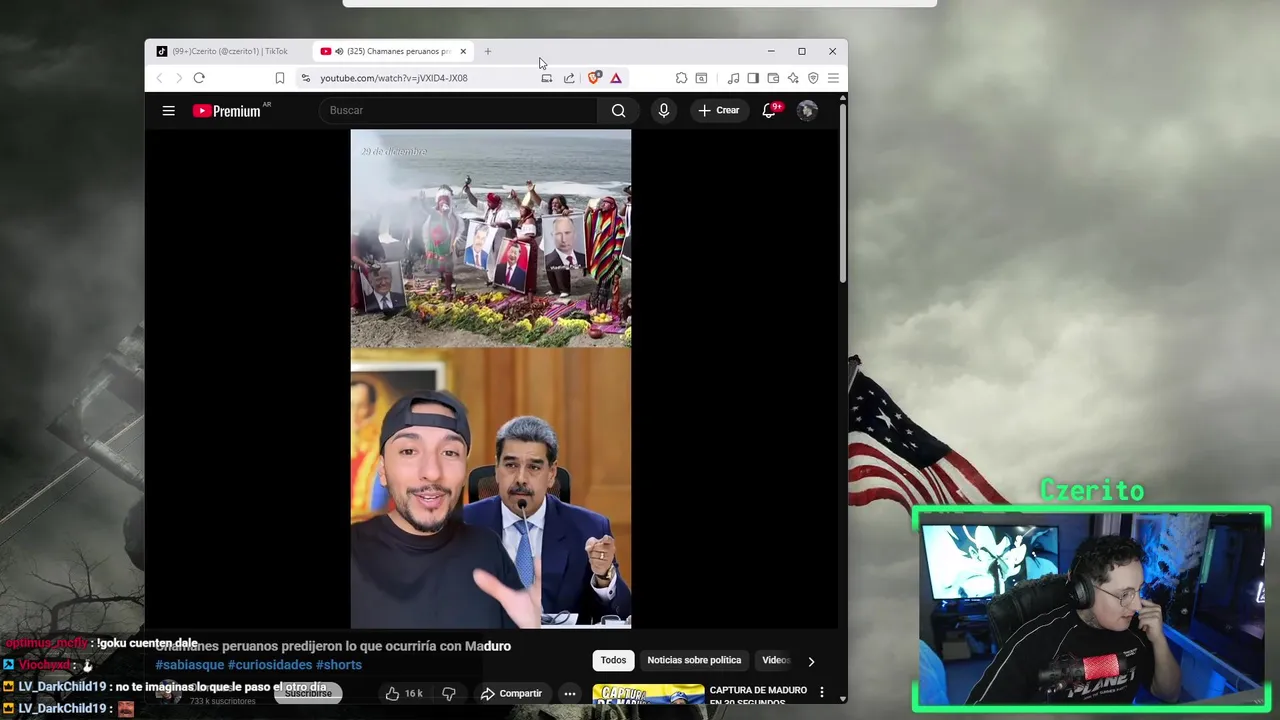This screenshot has height=720, width=1280.
Task: Click the scrollbar down arrow
Action: 843,698
